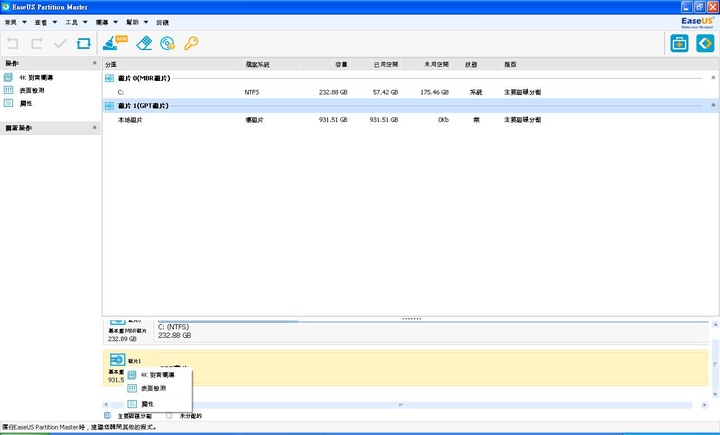
Task: Click the Undo toolbar icon
Action: pyautogui.click(x=13, y=44)
